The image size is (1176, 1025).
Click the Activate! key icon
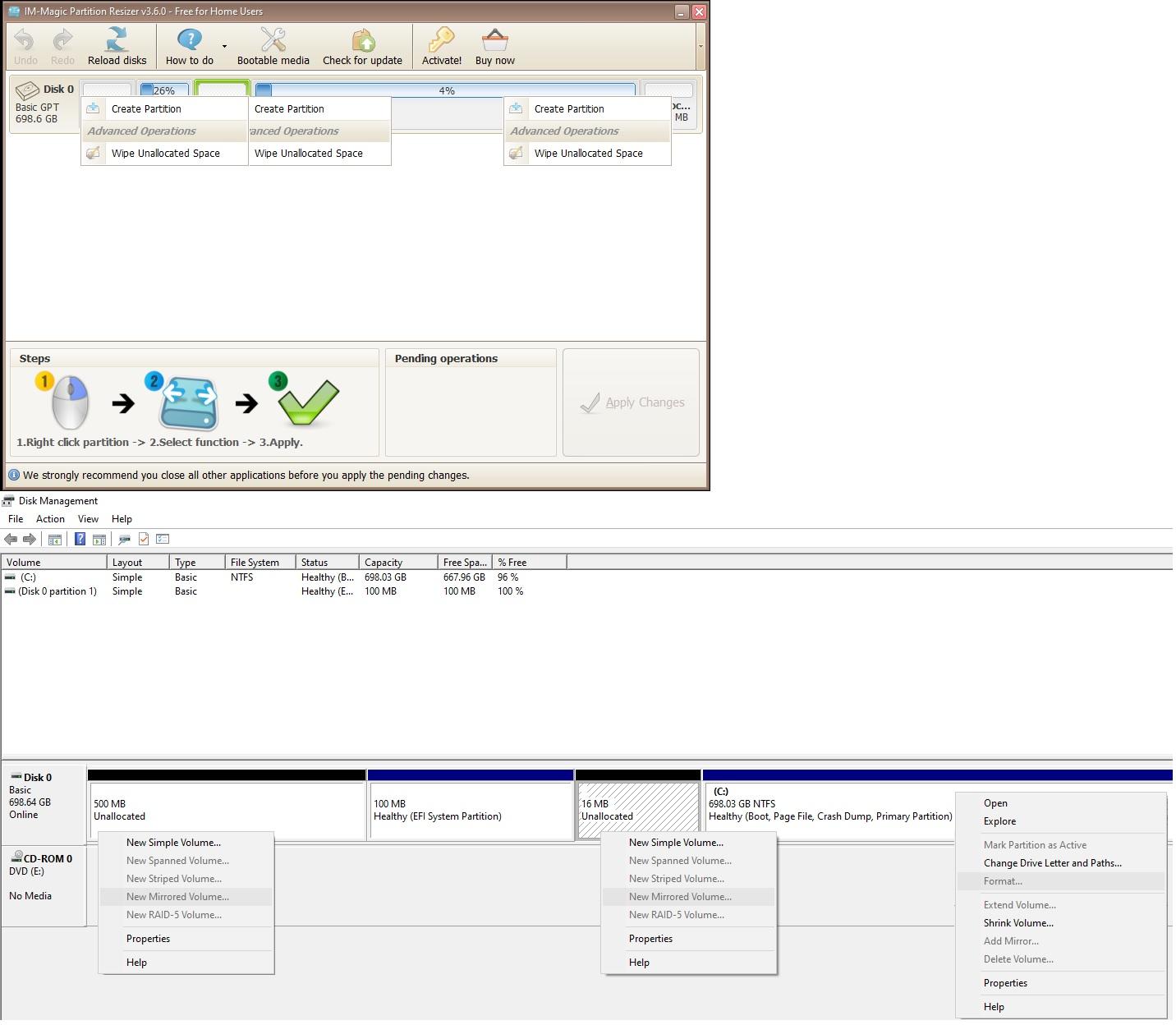coord(442,39)
